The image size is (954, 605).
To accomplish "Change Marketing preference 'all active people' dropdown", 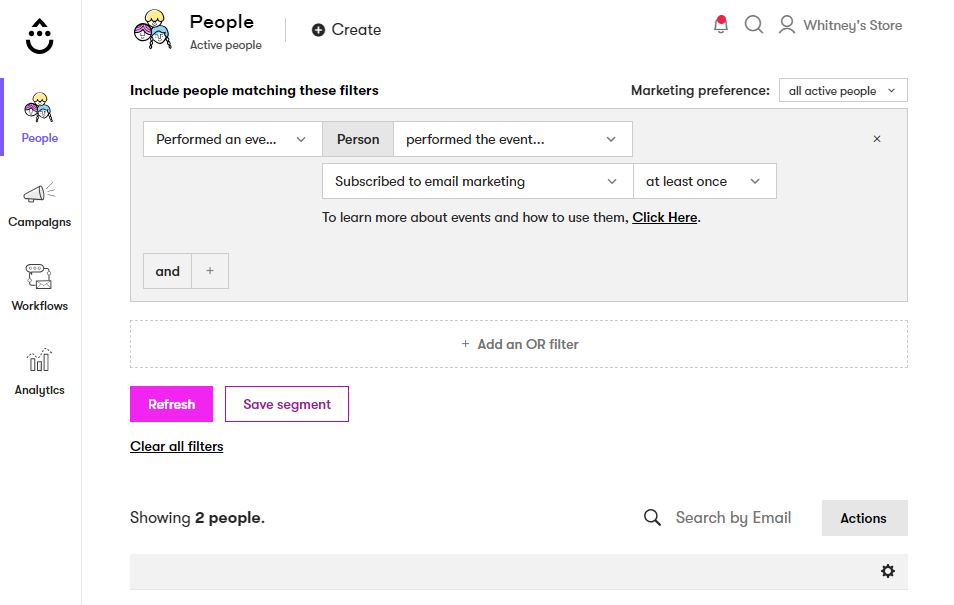I will (843, 91).
